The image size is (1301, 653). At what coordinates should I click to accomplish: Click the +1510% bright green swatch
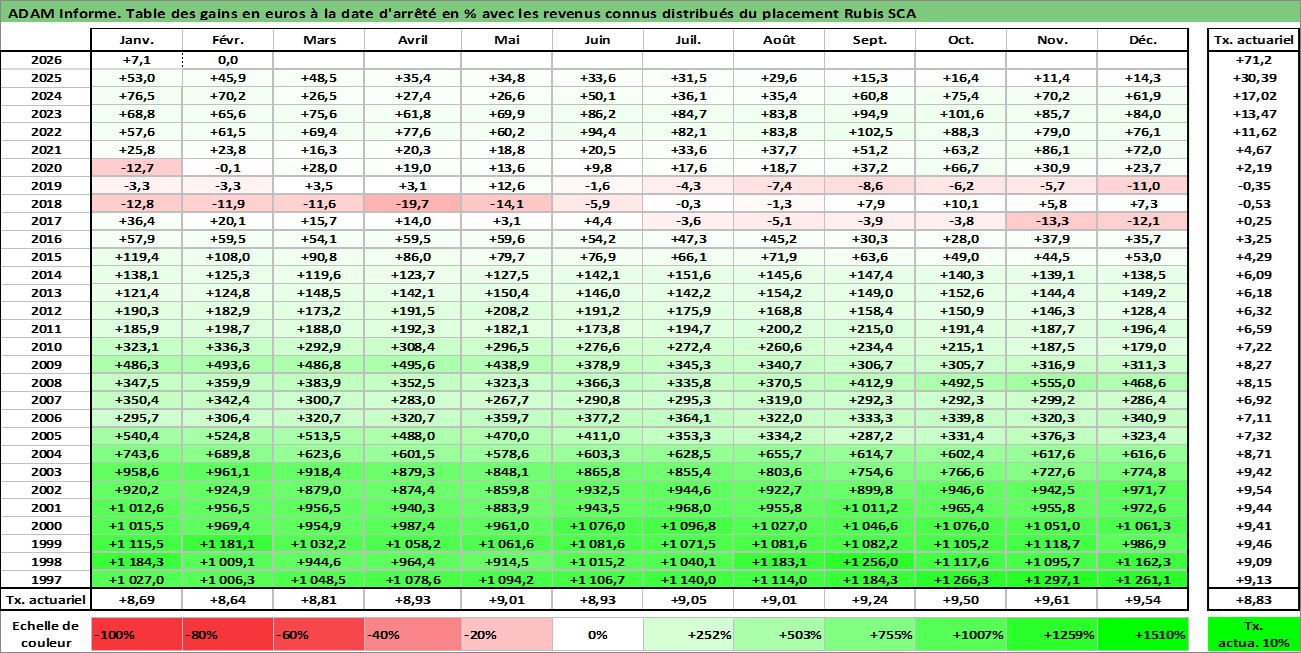[1142, 634]
